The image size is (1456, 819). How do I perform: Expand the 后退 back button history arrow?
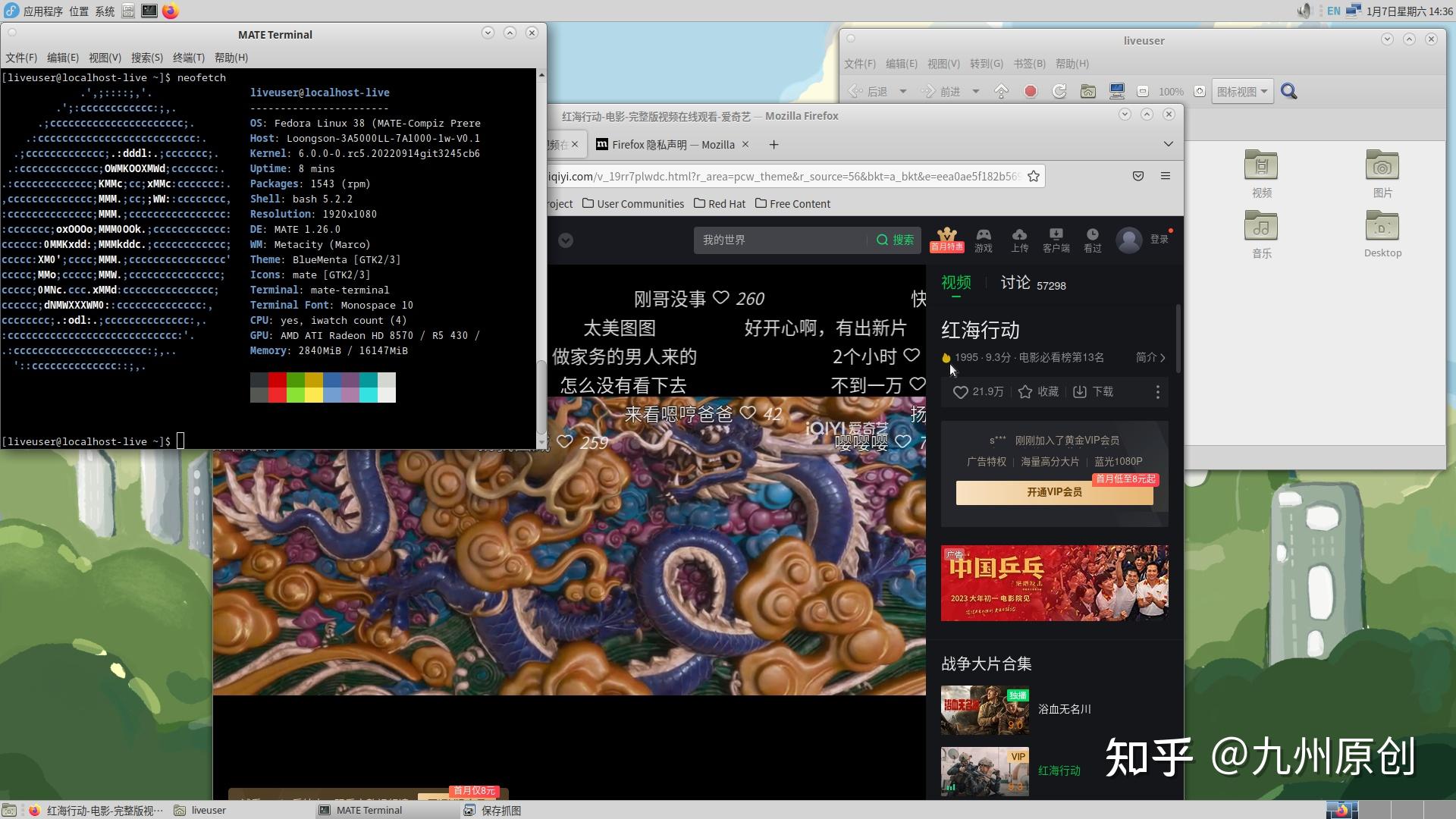pyautogui.click(x=902, y=91)
